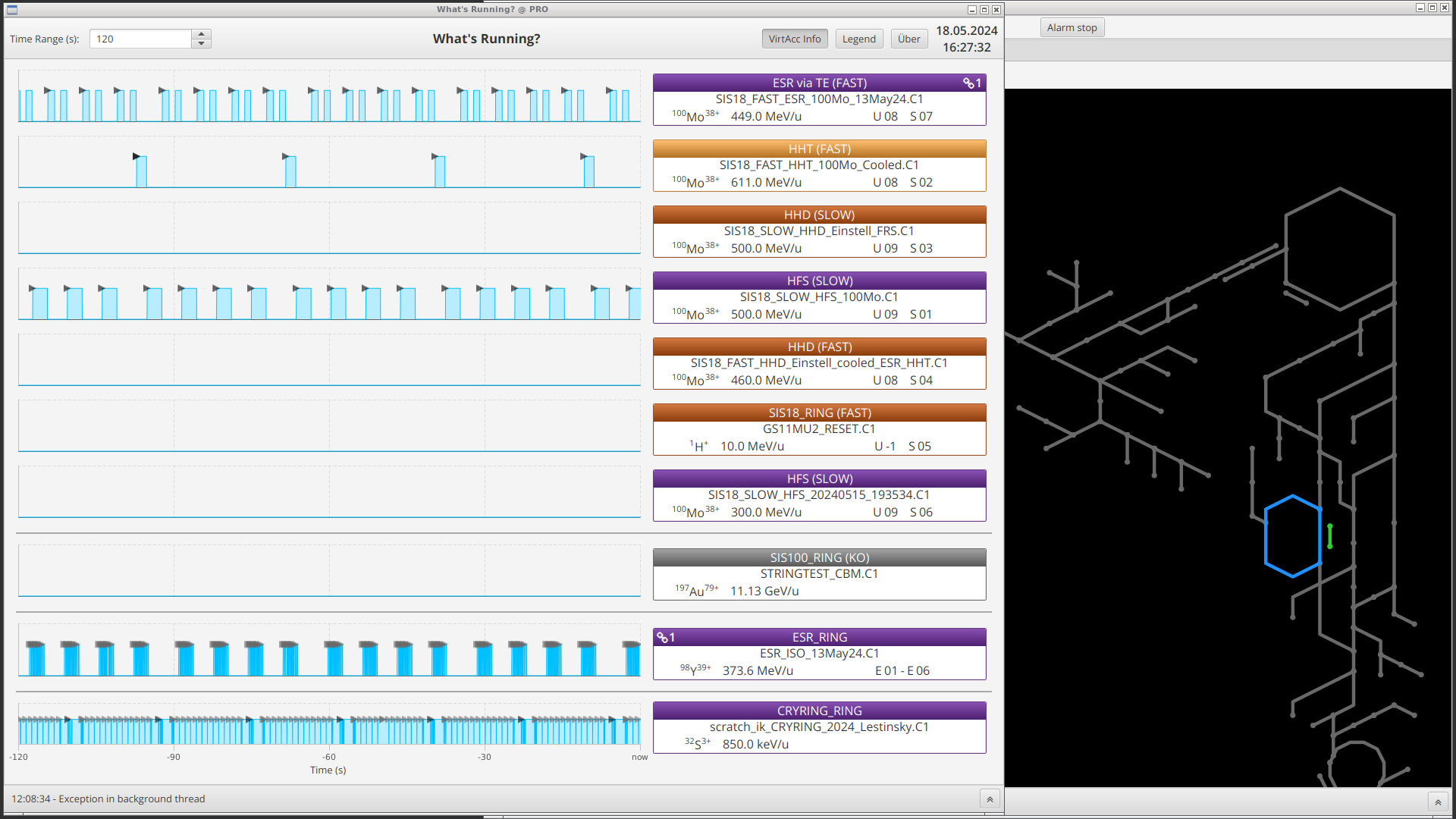
Task: Click SIS18_SLOW_HFS_100Mo.C1 text
Action: pyautogui.click(x=819, y=297)
